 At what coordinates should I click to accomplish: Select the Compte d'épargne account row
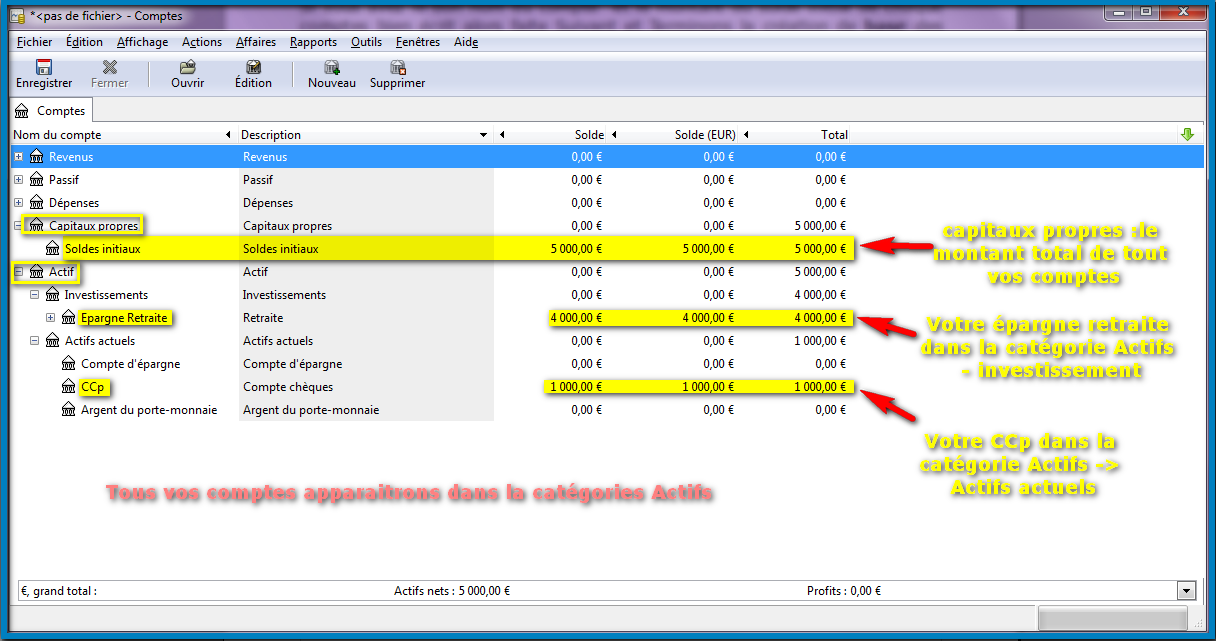click(x=130, y=364)
